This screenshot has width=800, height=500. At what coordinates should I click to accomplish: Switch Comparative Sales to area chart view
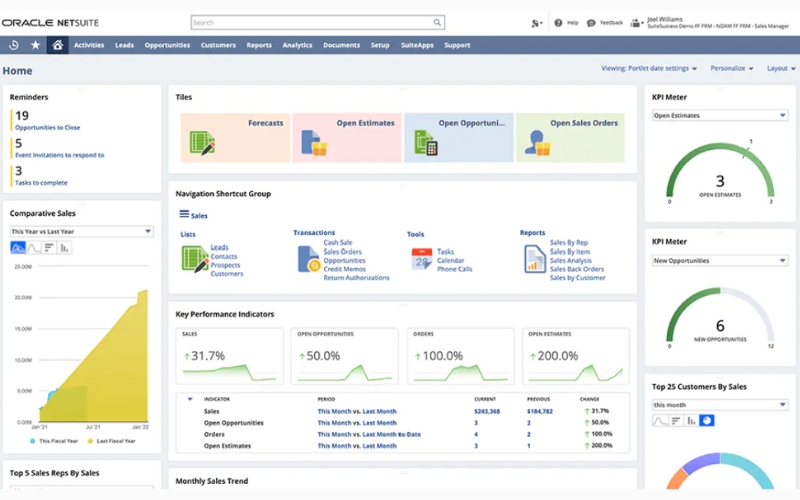(18, 247)
